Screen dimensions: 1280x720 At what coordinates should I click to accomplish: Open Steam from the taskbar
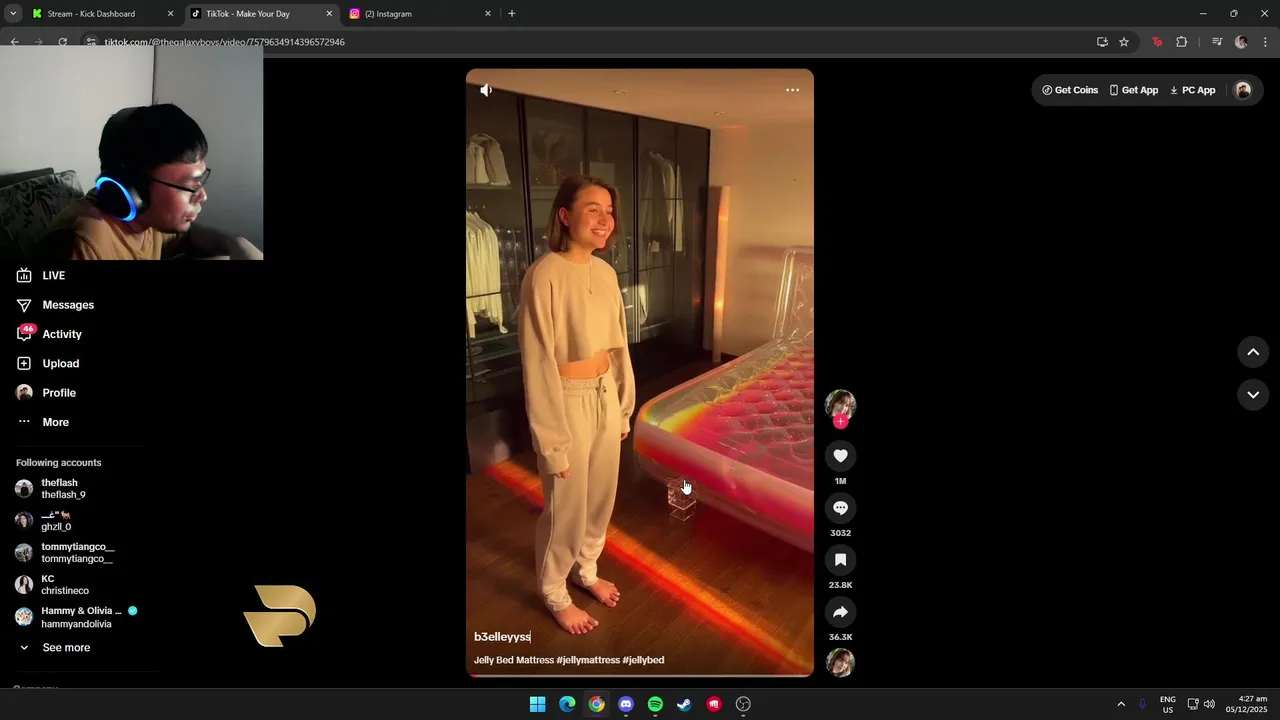point(684,704)
